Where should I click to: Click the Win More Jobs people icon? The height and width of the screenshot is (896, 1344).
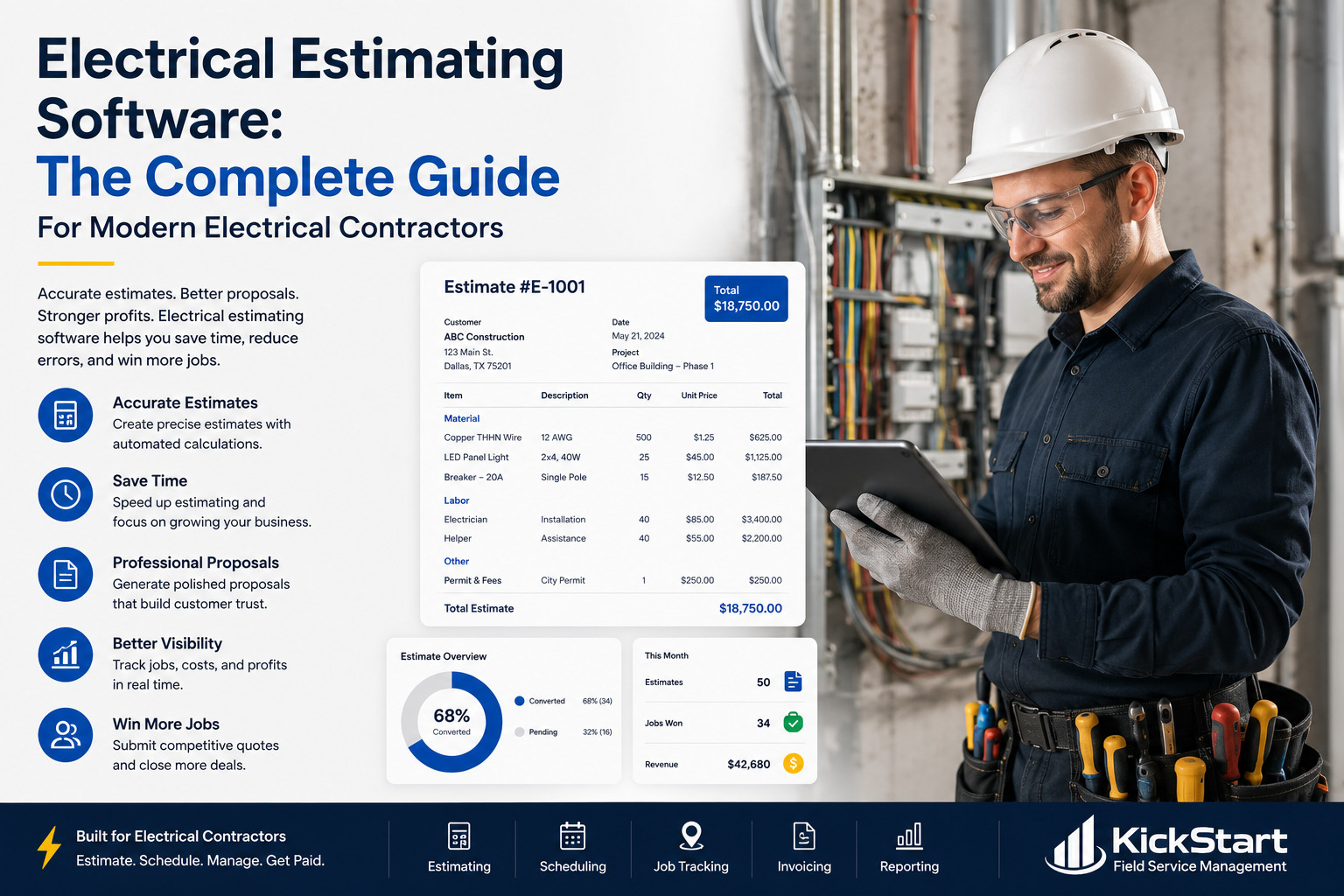coord(66,735)
